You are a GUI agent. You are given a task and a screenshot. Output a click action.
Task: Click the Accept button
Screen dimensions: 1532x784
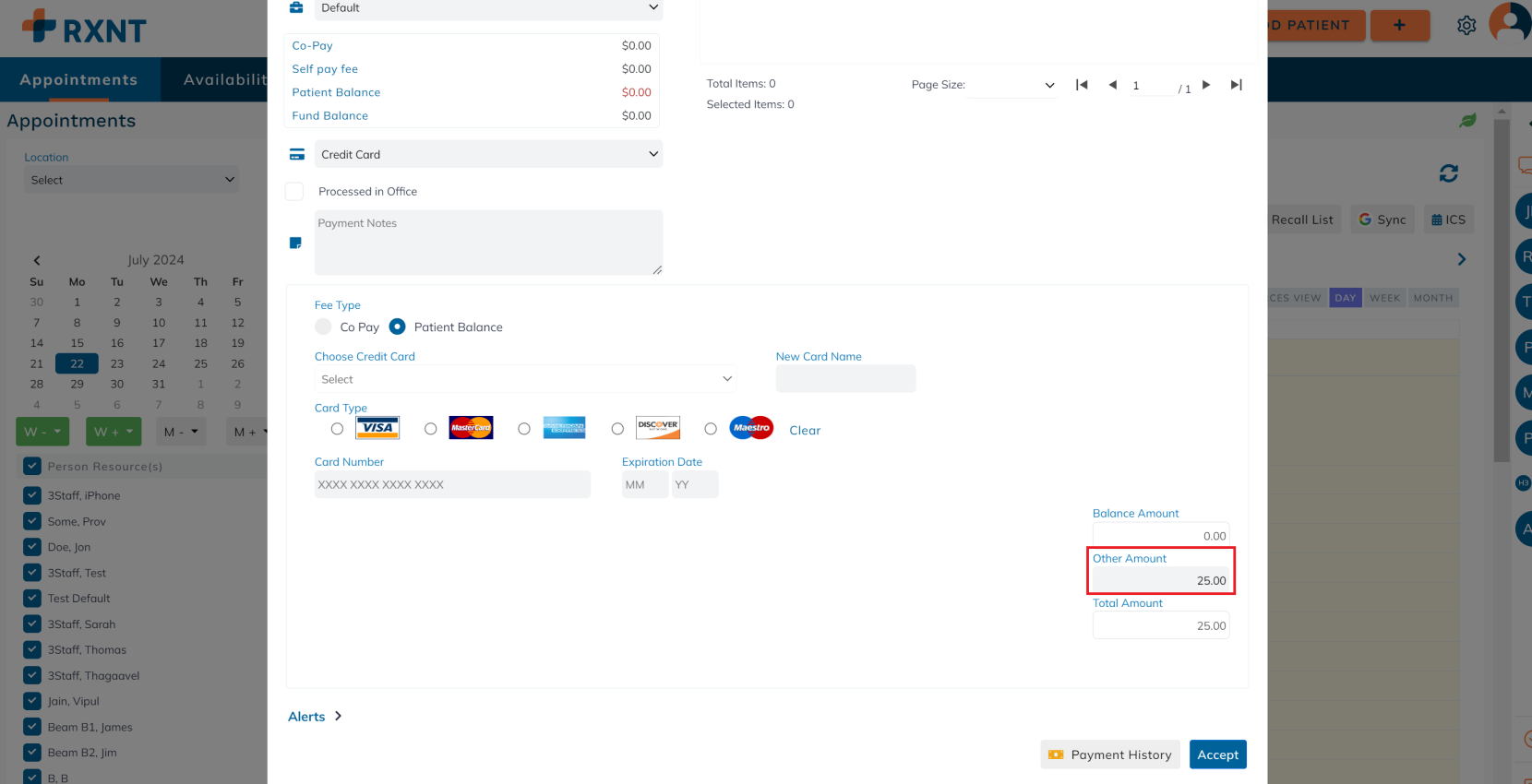pos(1217,754)
